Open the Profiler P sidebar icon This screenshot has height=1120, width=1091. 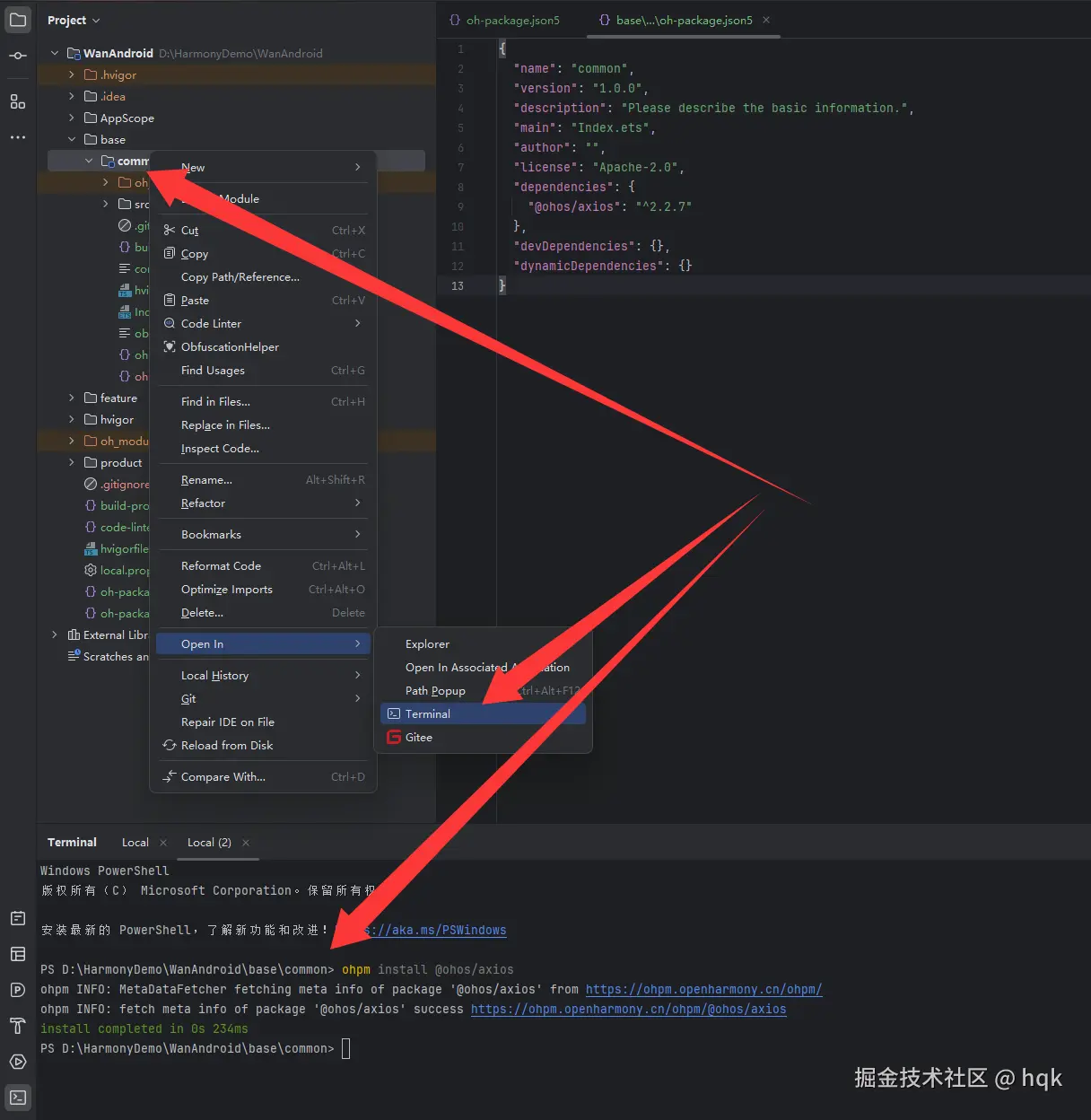18,990
